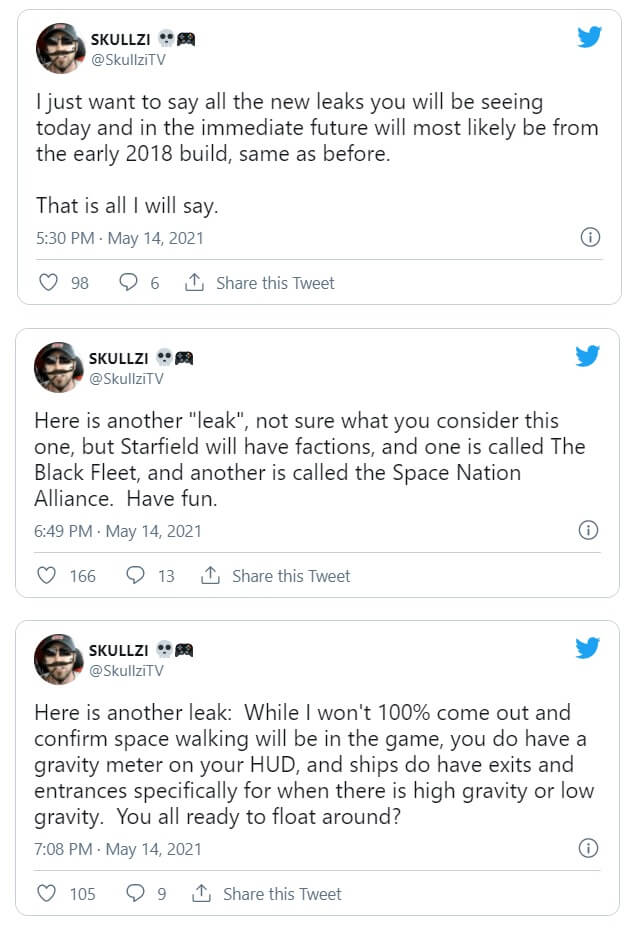Open the 7:08 PM · May 14, 2021 timestamp
The image size is (631, 932).
tap(118, 849)
